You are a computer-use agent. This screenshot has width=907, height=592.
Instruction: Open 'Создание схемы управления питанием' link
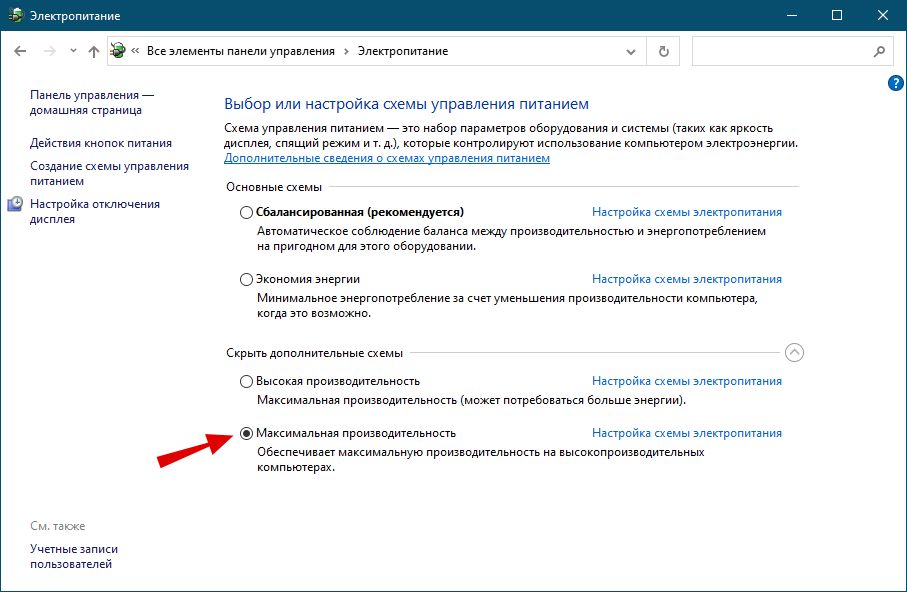coord(109,173)
